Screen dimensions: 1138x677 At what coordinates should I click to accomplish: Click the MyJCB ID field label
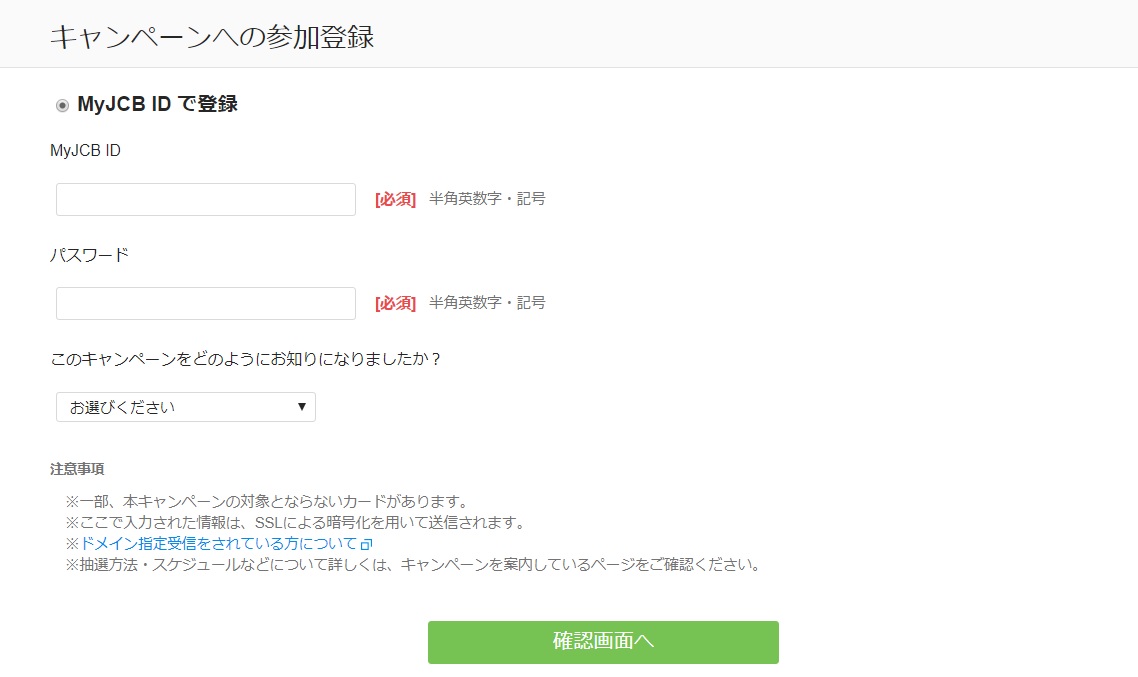pyautogui.click(x=86, y=150)
